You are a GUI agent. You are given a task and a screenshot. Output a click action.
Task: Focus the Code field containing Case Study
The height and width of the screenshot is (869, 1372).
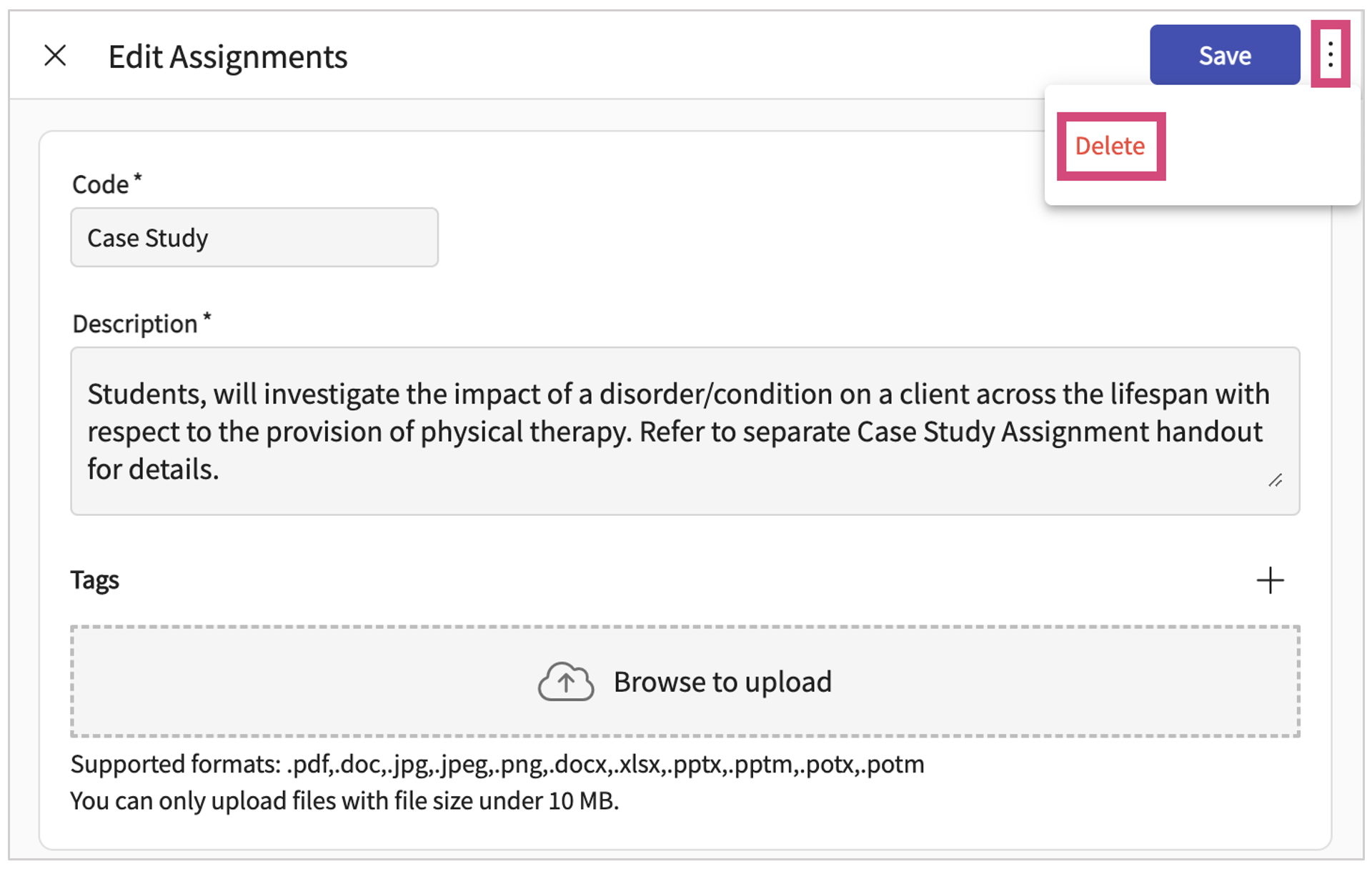point(254,238)
